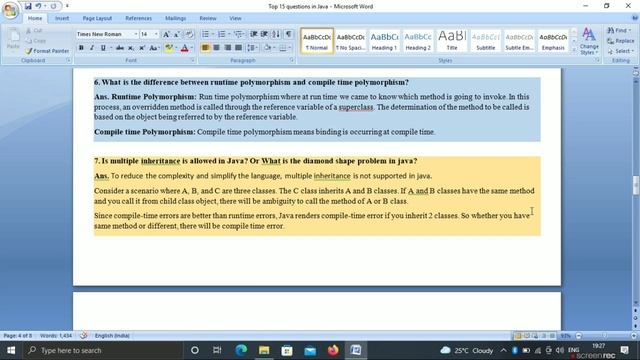Viewport: 640px width, 360px height.
Task: Justify text alignment
Action: click(x=238, y=48)
